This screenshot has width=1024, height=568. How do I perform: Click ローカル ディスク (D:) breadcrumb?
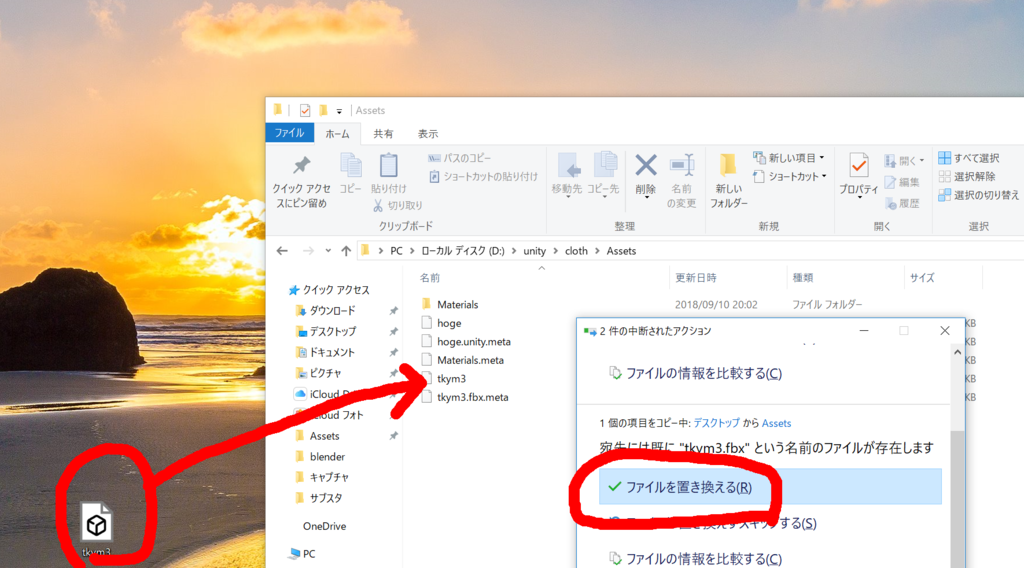click(462, 251)
